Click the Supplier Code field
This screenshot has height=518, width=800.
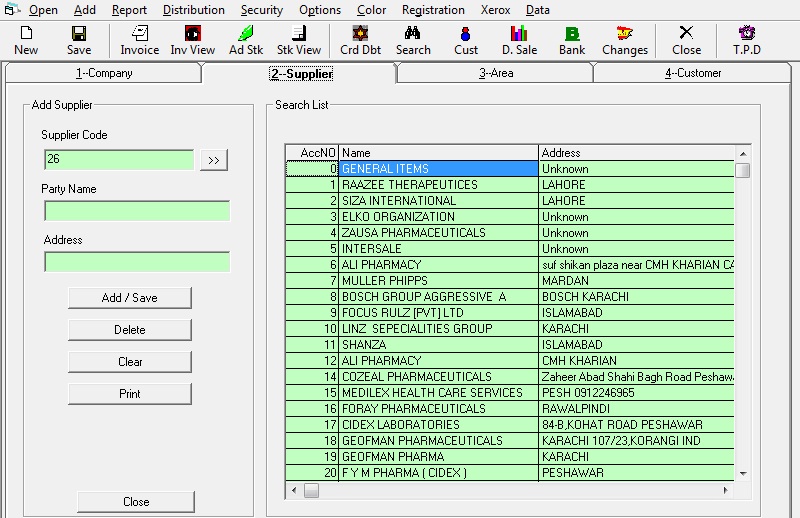coord(119,159)
